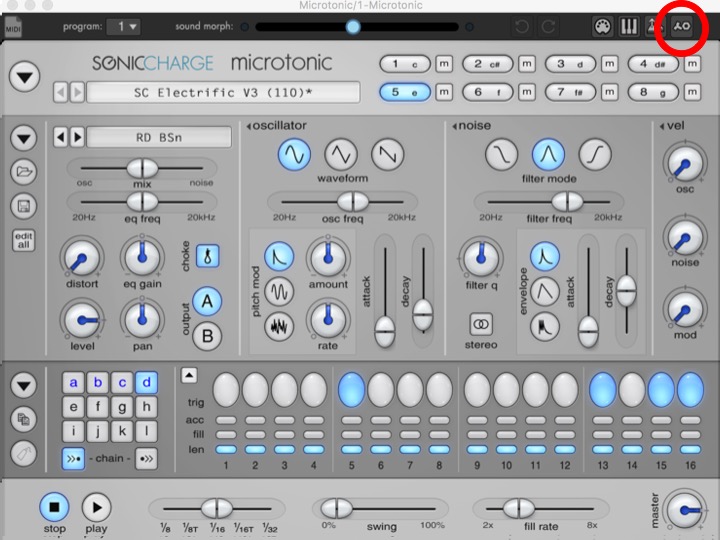This screenshot has width=720, height=540.
Task: Select pattern a
Action: [x=73, y=382]
